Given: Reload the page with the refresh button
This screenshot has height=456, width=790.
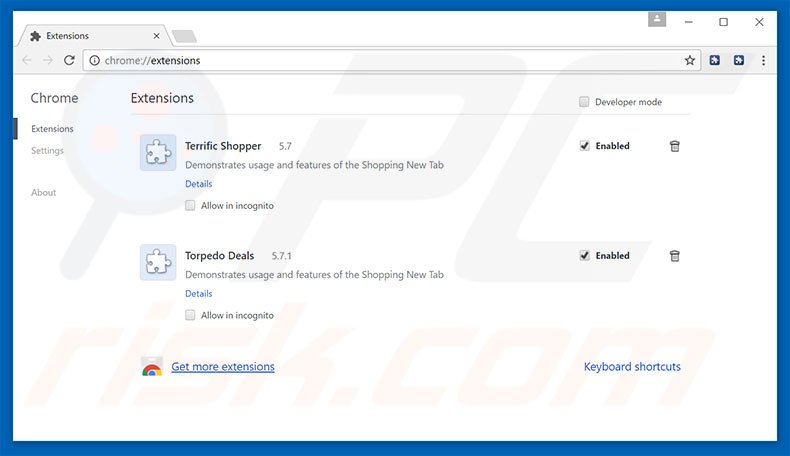Looking at the screenshot, I should [69, 60].
